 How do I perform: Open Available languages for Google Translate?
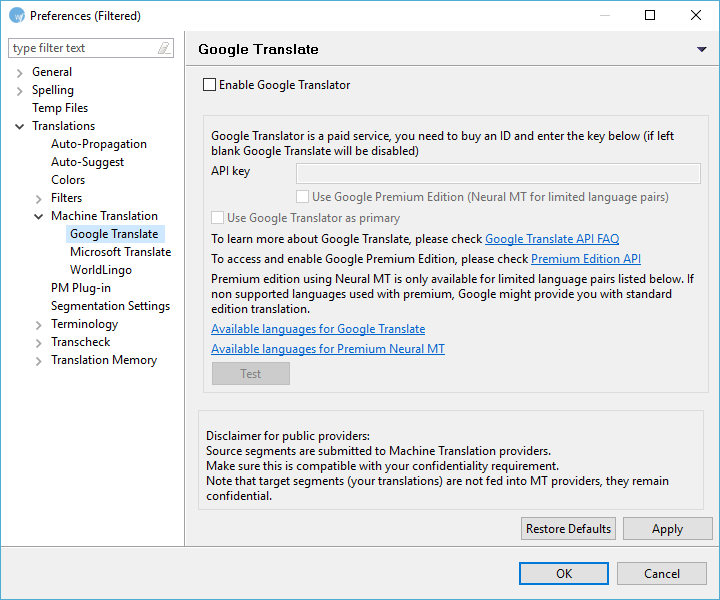tap(318, 329)
